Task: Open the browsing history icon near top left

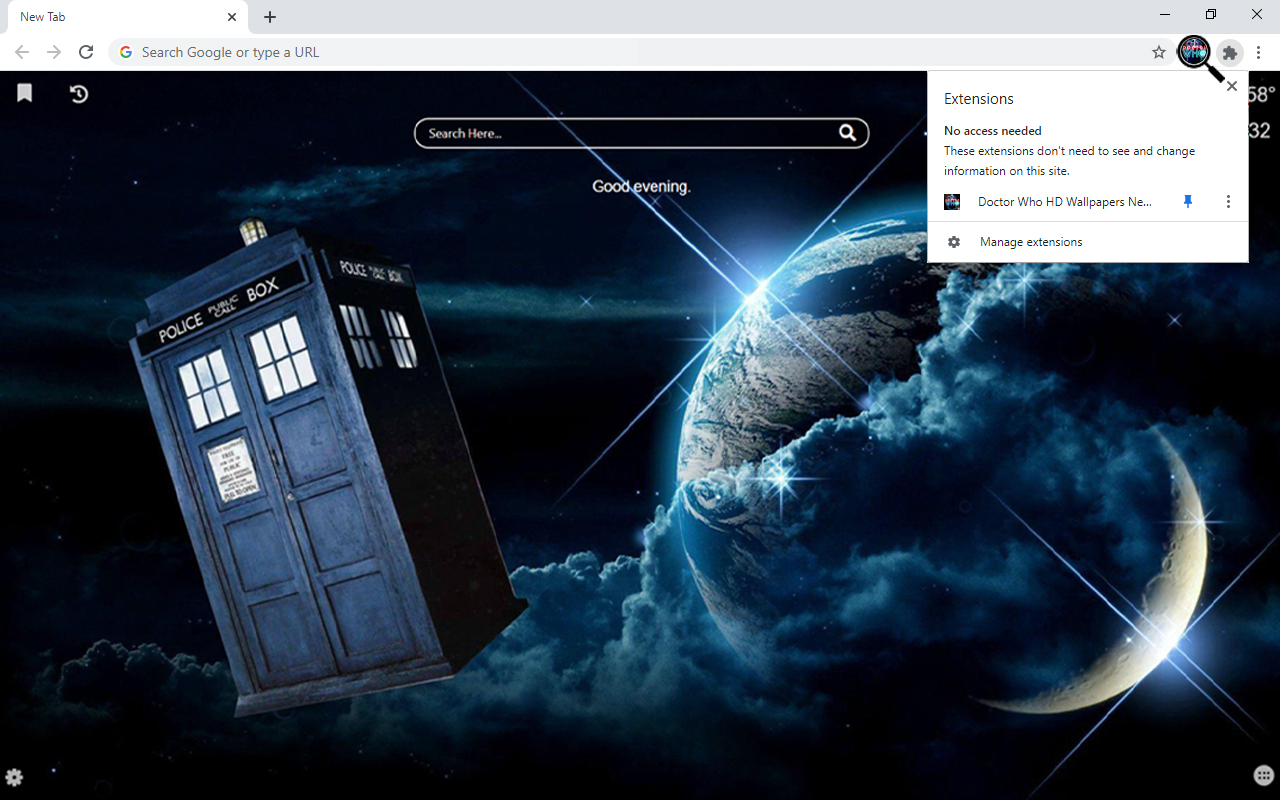Action: (x=78, y=93)
